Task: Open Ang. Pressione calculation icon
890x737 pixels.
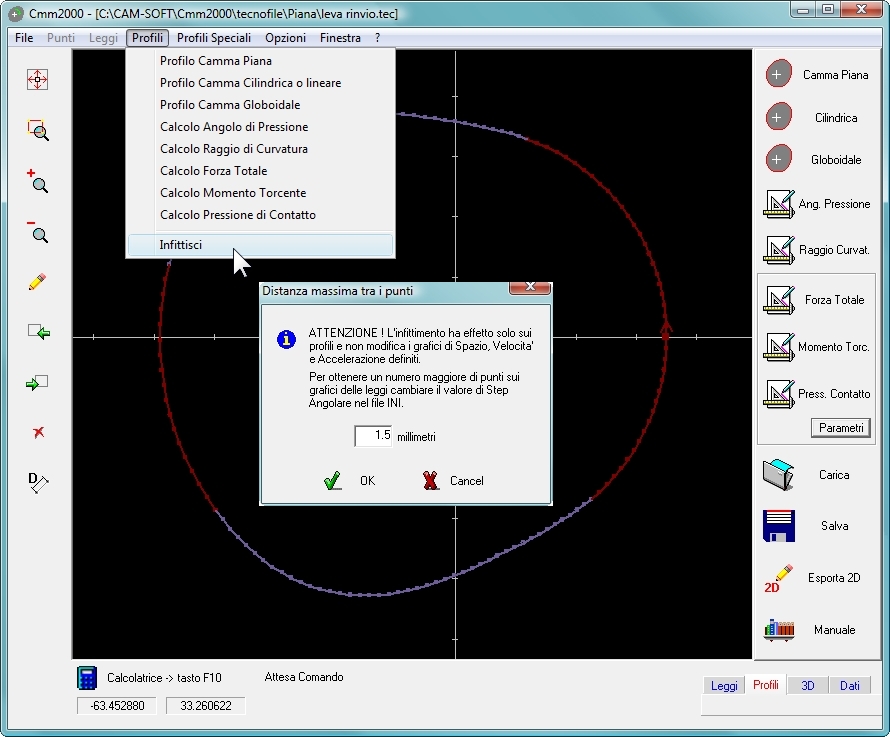Action: (x=779, y=204)
